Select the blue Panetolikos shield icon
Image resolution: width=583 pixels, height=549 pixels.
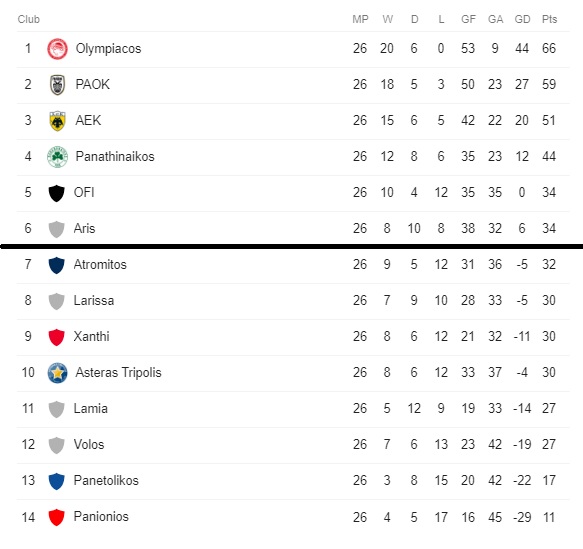tap(57, 481)
